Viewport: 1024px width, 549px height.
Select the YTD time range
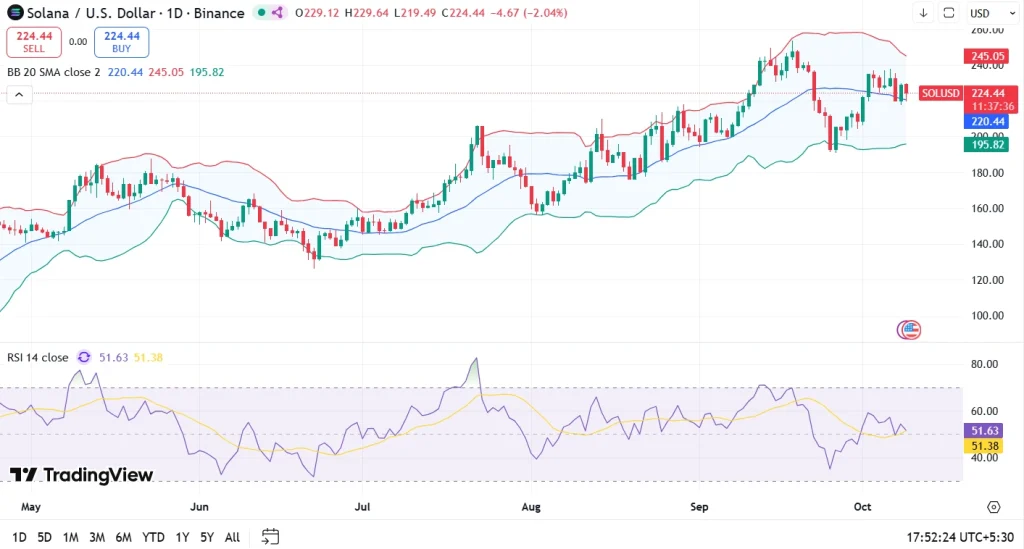(x=153, y=537)
